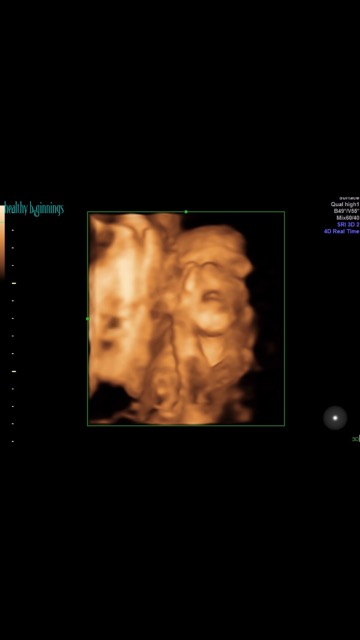The height and width of the screenshot is (640, 360).
Task: Click the light source direction sphere
Action: [335, 418]
